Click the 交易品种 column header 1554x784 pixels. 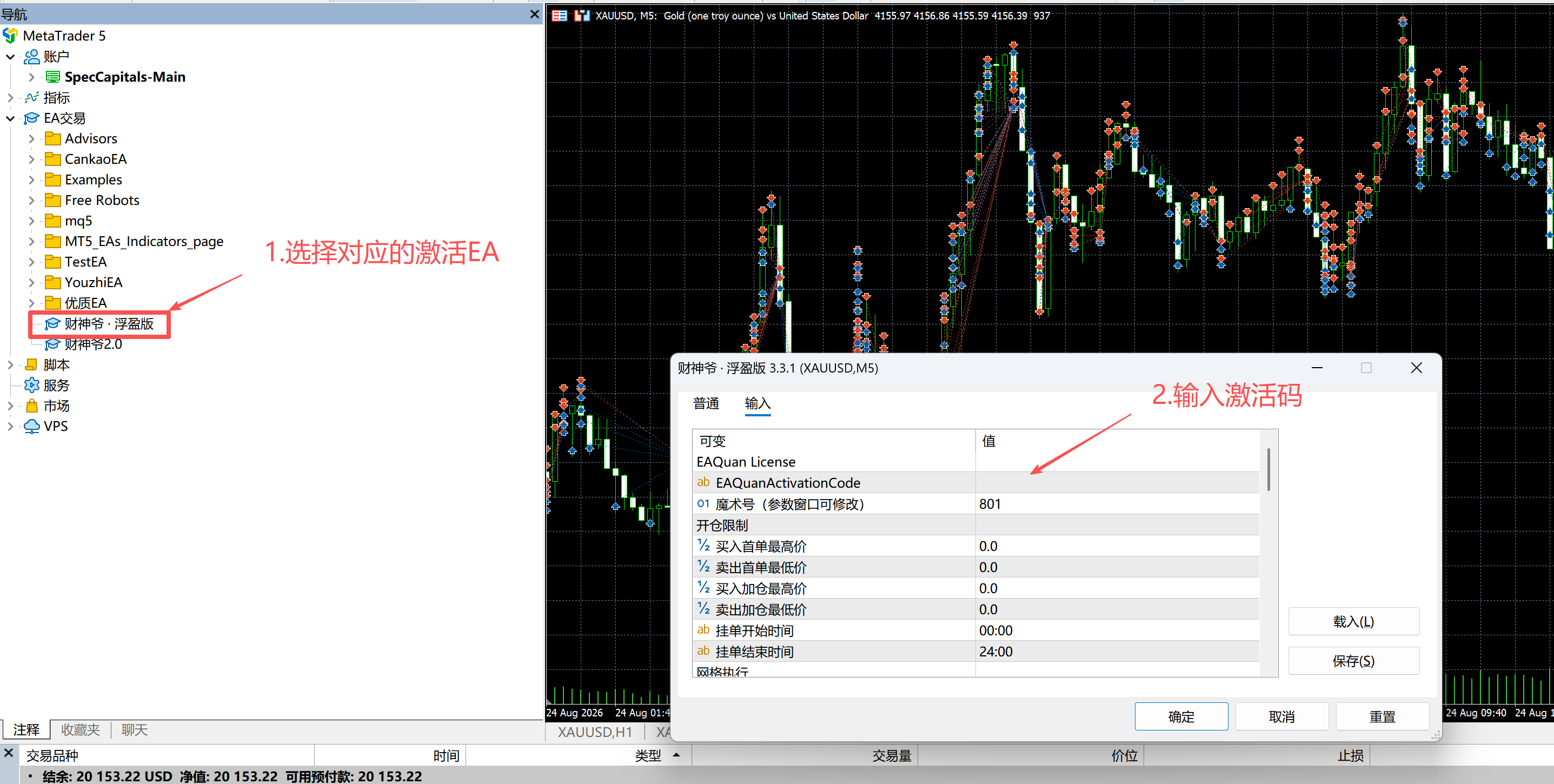pyautogui.click(x=167, y=756)
